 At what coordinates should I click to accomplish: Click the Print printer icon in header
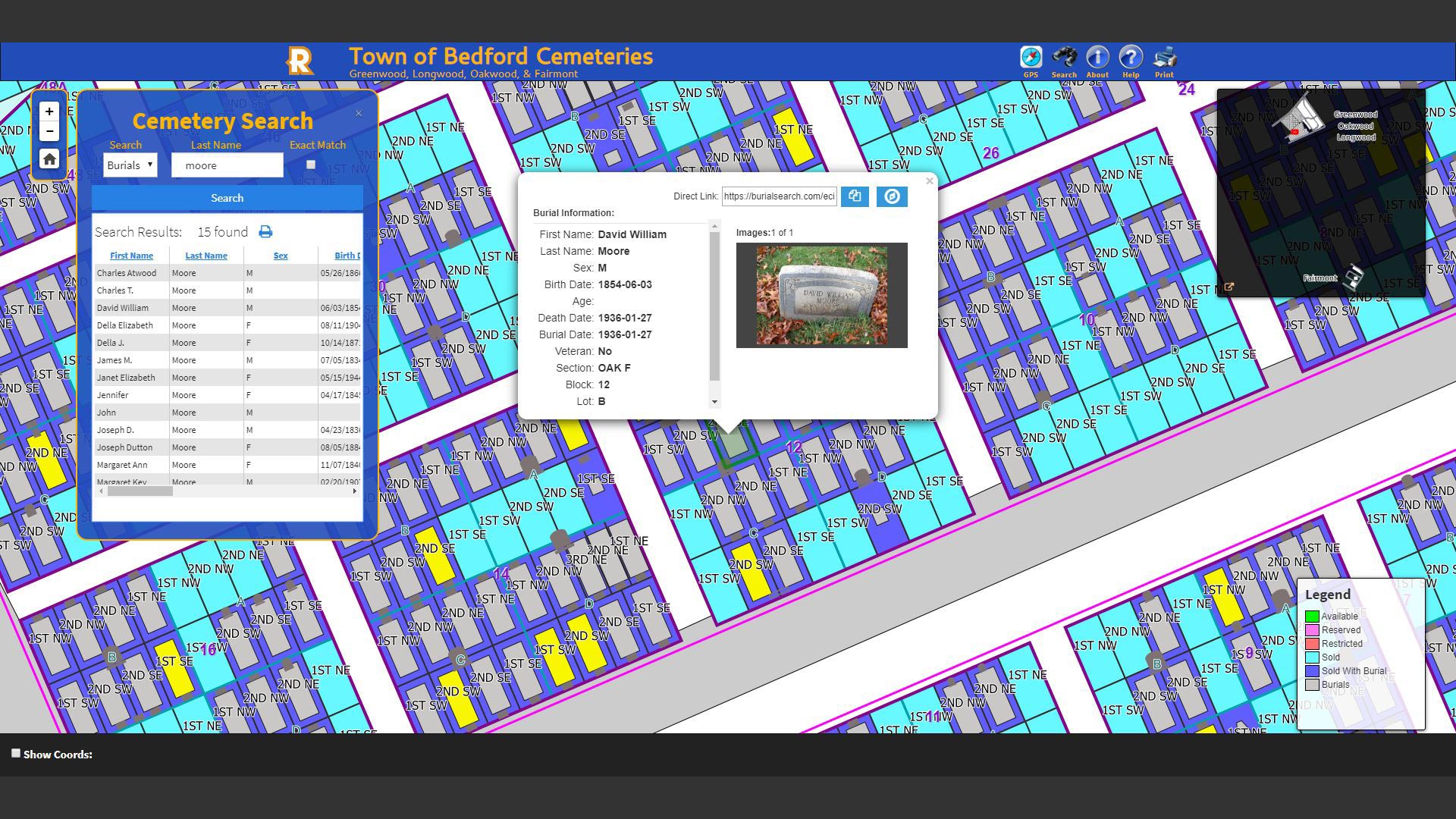point(1164,58)
